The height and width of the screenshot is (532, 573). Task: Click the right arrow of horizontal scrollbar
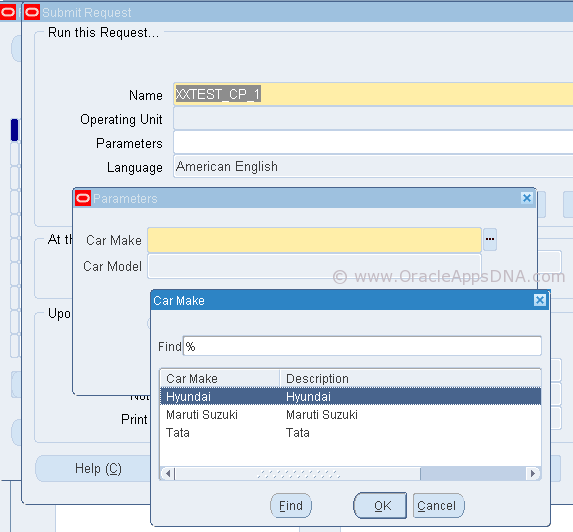[533, 474]
